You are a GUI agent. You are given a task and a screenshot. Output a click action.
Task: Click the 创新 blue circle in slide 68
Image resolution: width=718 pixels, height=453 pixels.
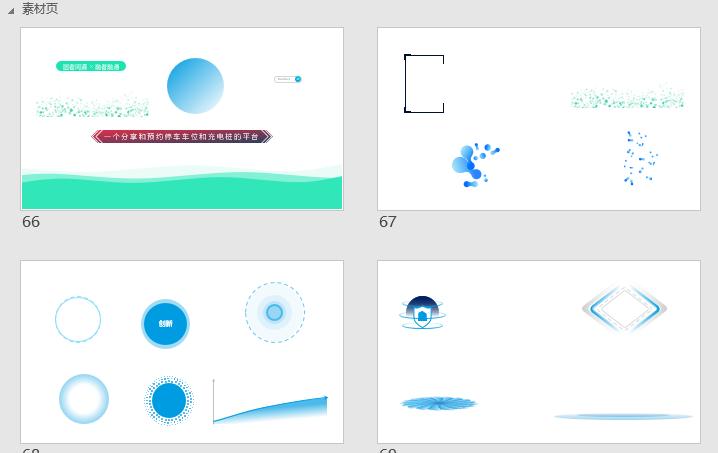(165, 324)
